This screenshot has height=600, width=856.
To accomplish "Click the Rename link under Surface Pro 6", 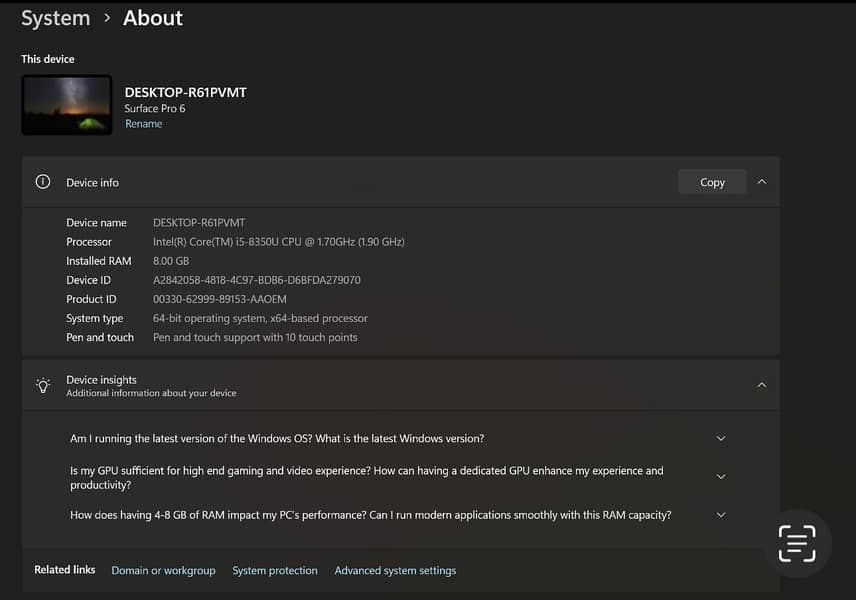I will coord(143,124).
